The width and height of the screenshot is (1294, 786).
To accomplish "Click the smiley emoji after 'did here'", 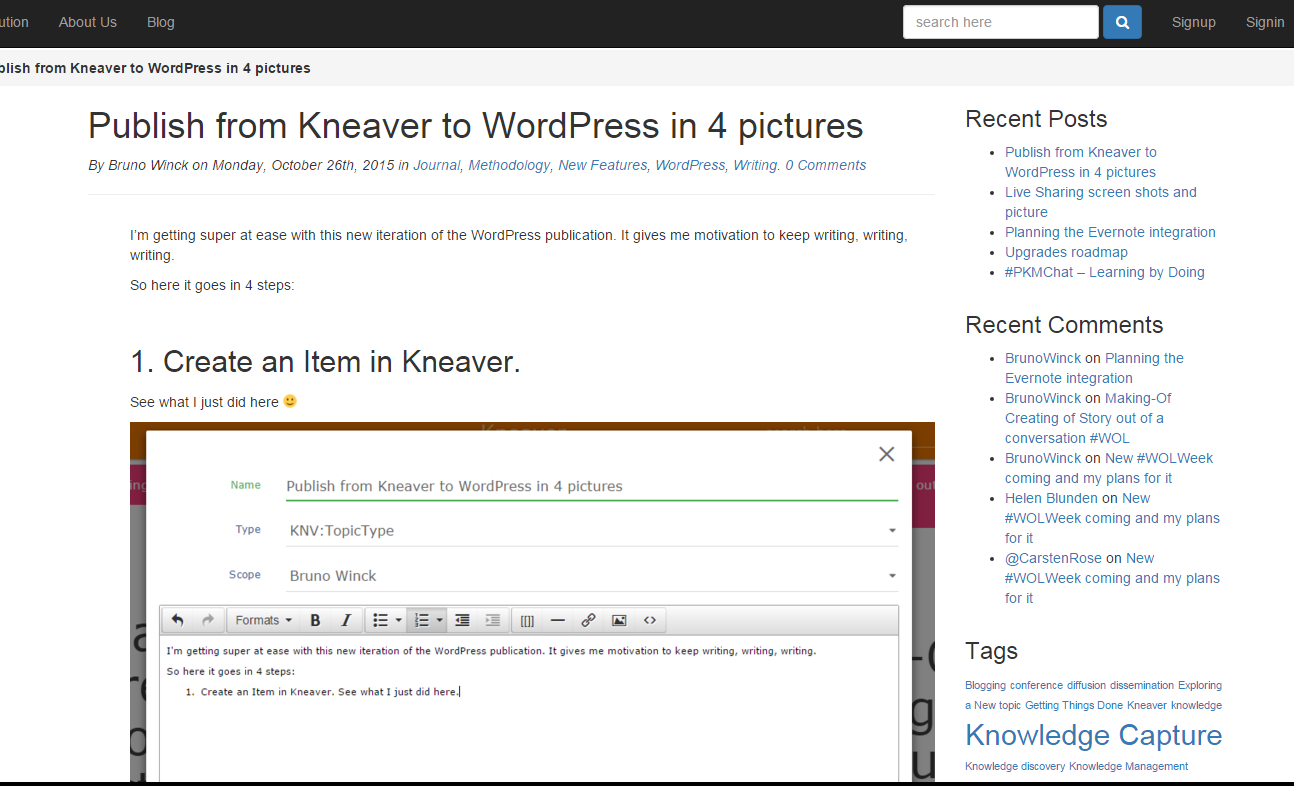I will [x=290, y=401].
